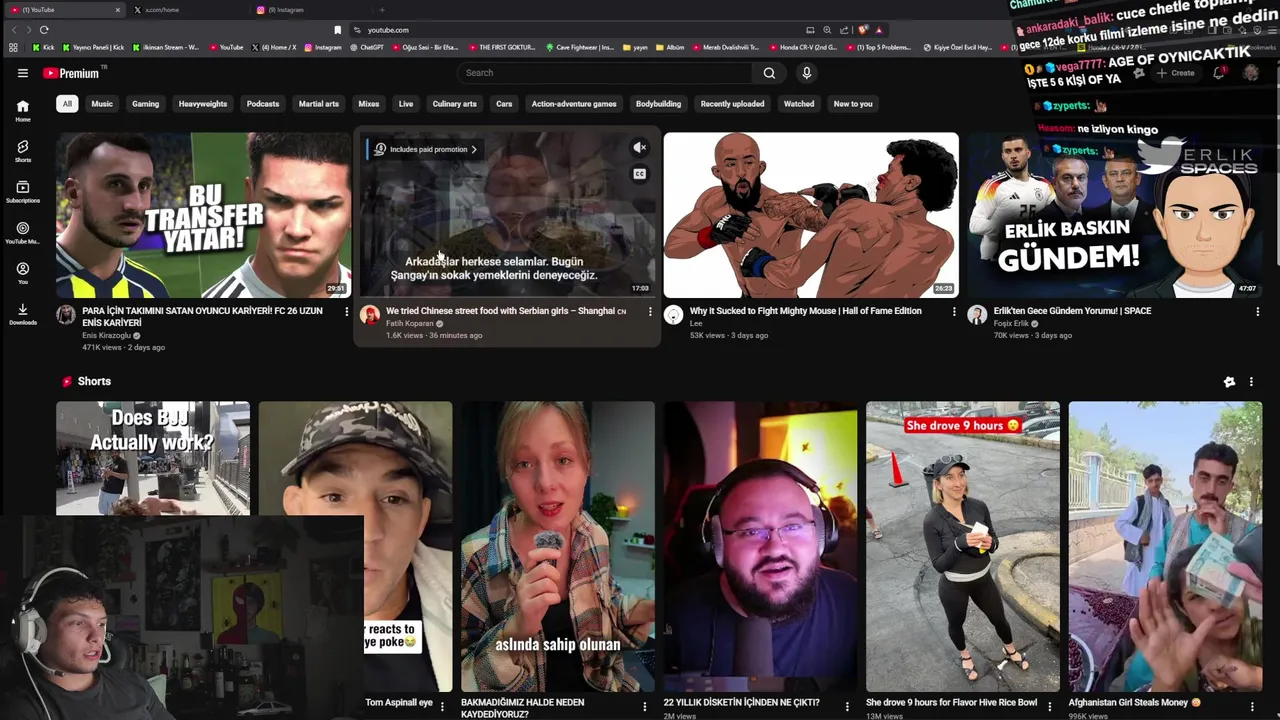
Task: Select the Martial arts filter chip
Action: coord(319,104)
